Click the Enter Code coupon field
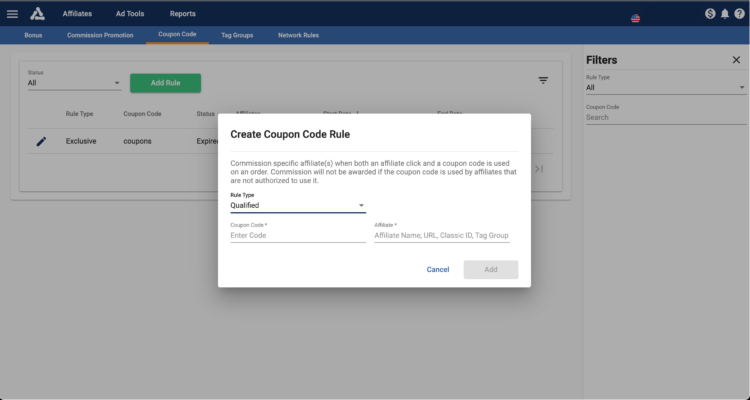The image size is (750, 400). tap(298, 236)
